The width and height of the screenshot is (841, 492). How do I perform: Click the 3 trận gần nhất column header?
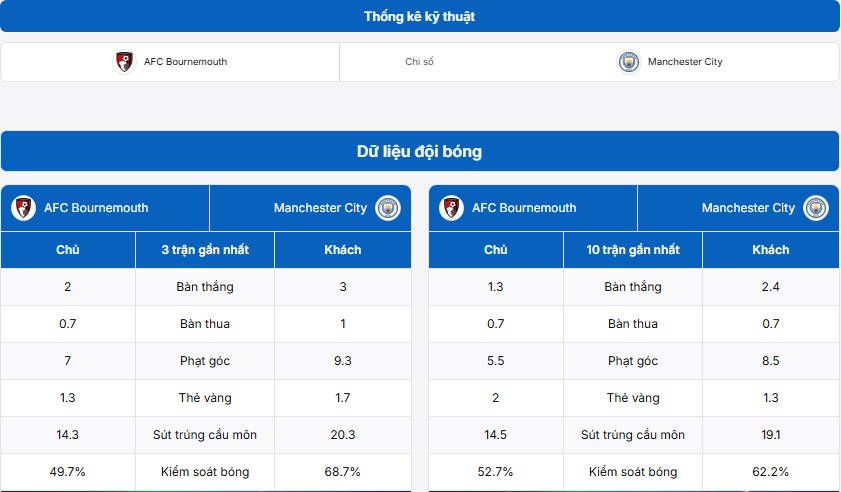(205, 249)
